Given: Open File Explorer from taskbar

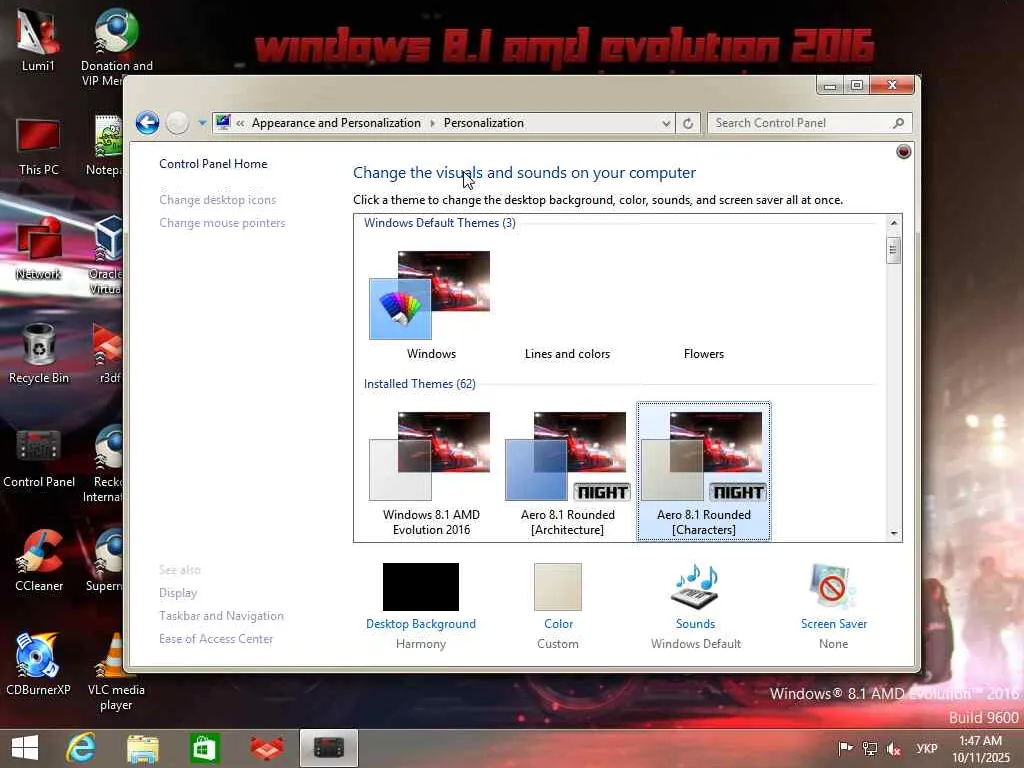Looking at the screenshot, I should click(x=142, y=748).
